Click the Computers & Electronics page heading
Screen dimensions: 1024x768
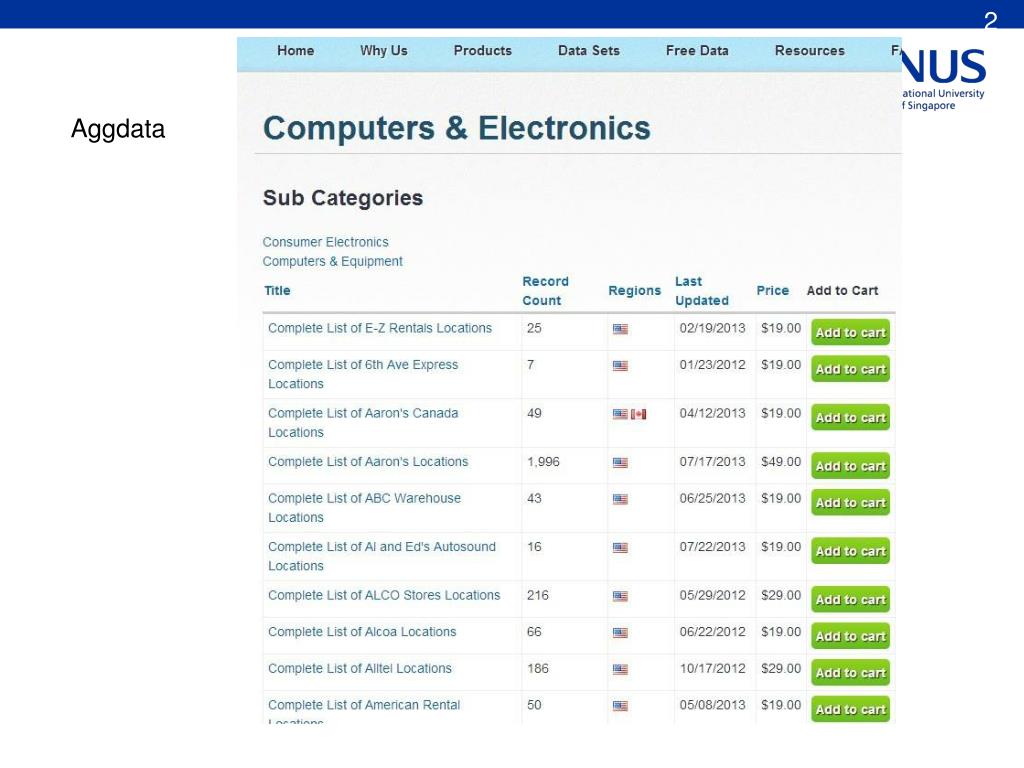pyautogui.click(x=456, y=128)
